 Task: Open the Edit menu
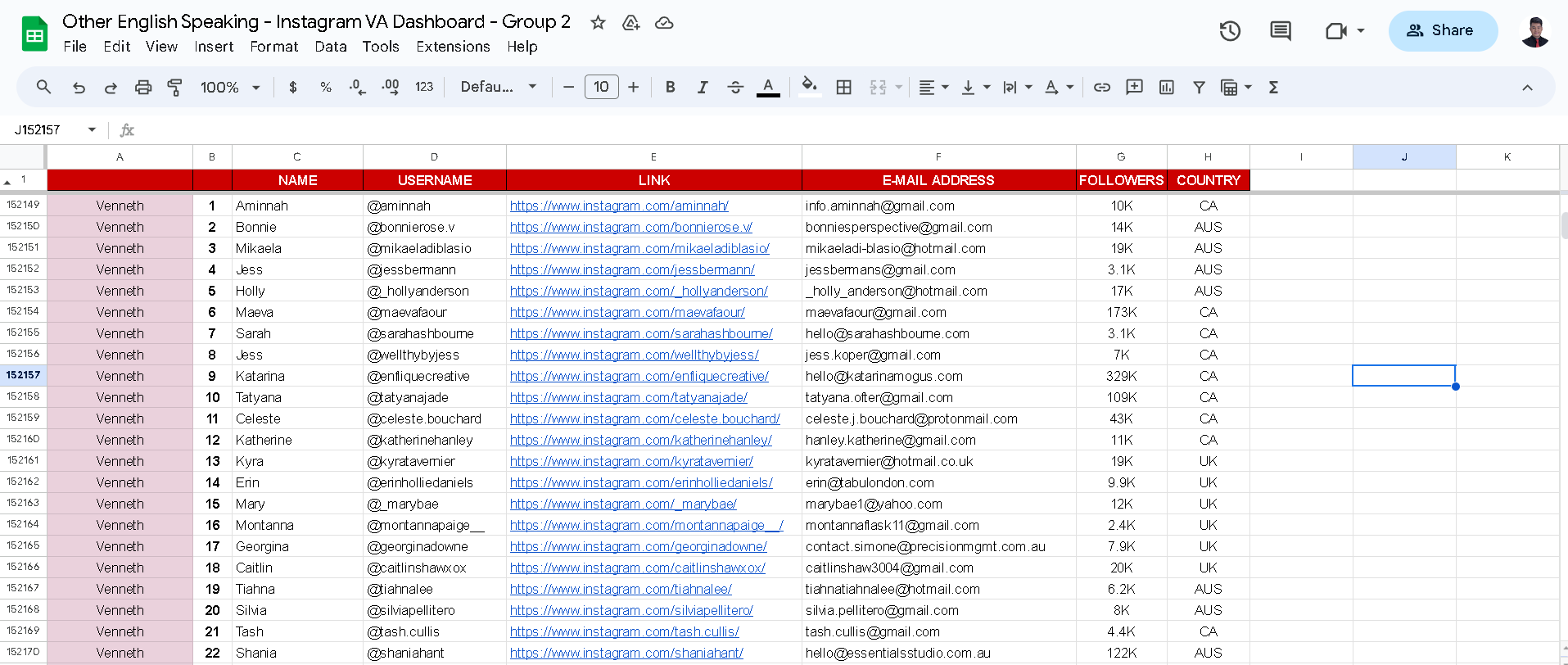tap(117, 47)
